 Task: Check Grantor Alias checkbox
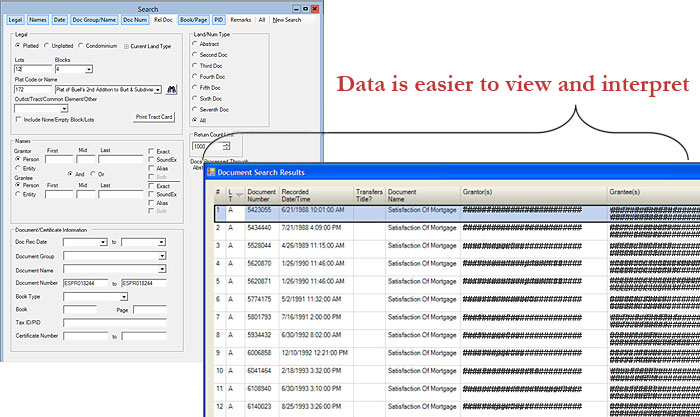[x=151, y=168]
